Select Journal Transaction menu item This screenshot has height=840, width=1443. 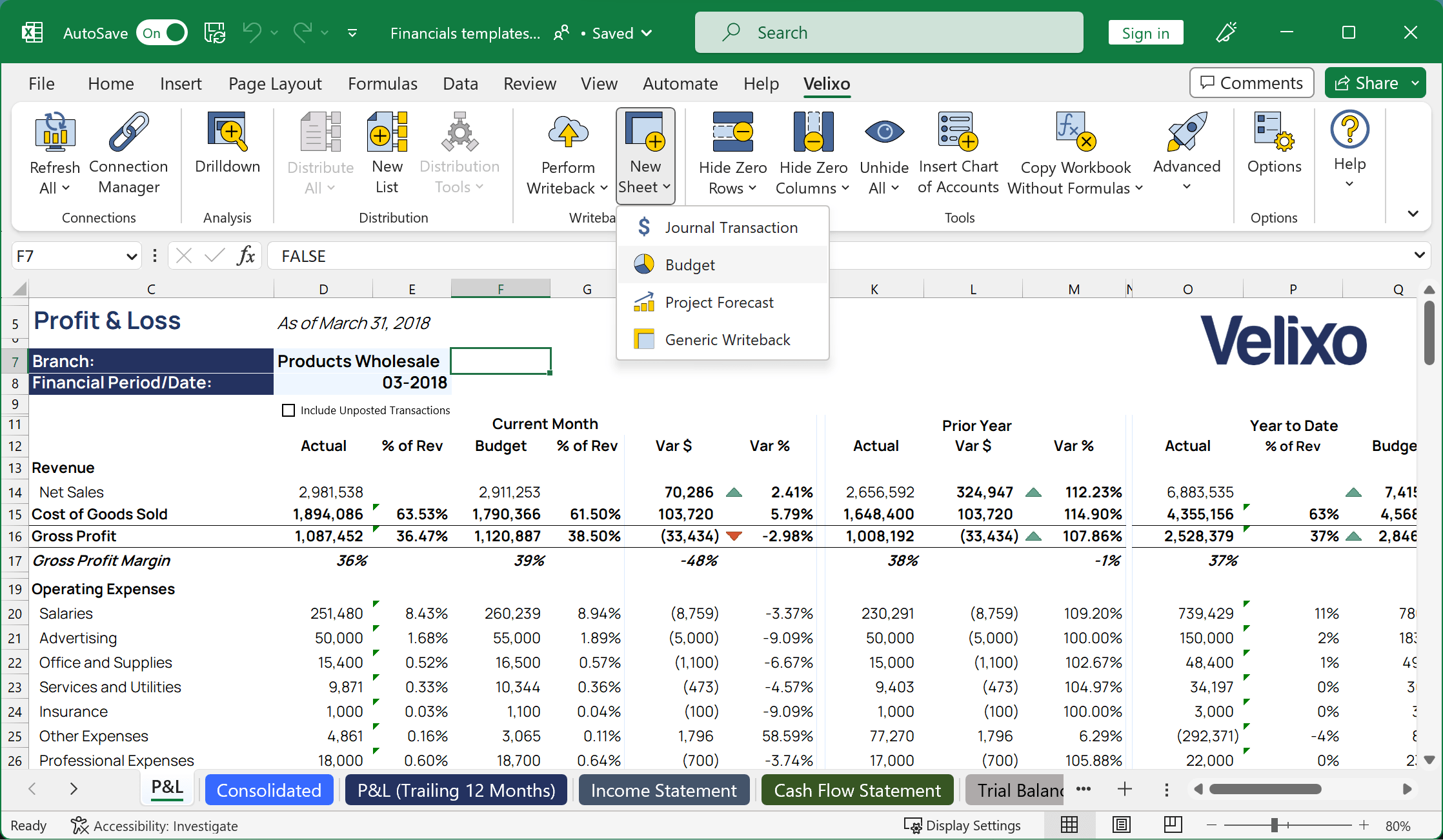[723, 228]
